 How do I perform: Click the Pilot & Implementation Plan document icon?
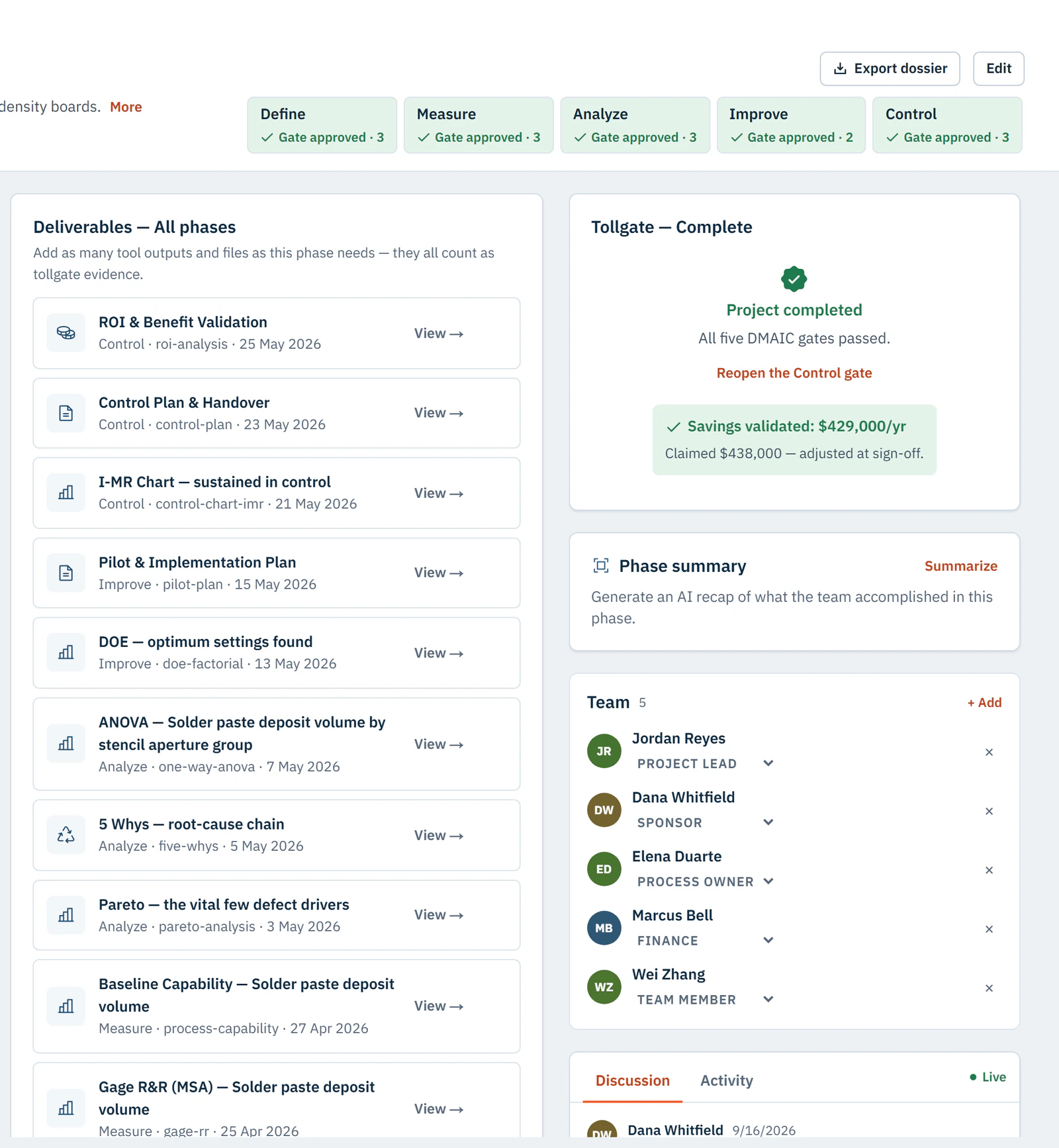(x=66, y=573)
